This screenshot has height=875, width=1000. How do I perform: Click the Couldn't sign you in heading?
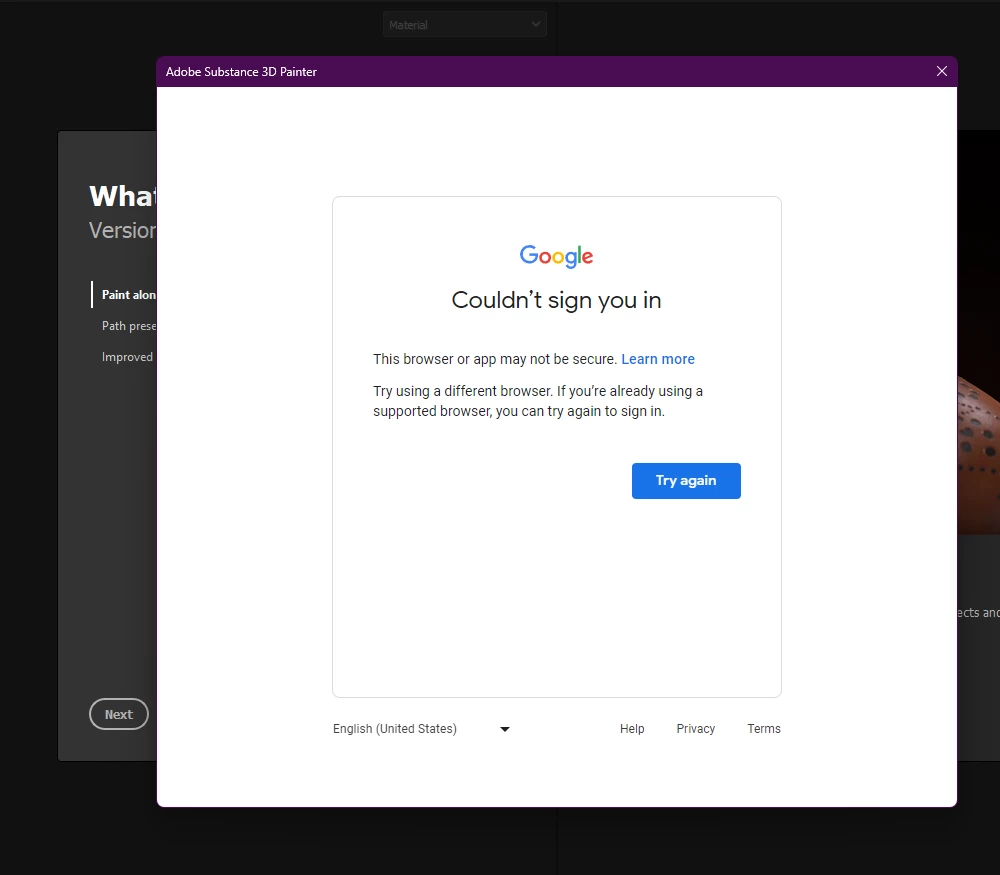click(x=556, y=300)
